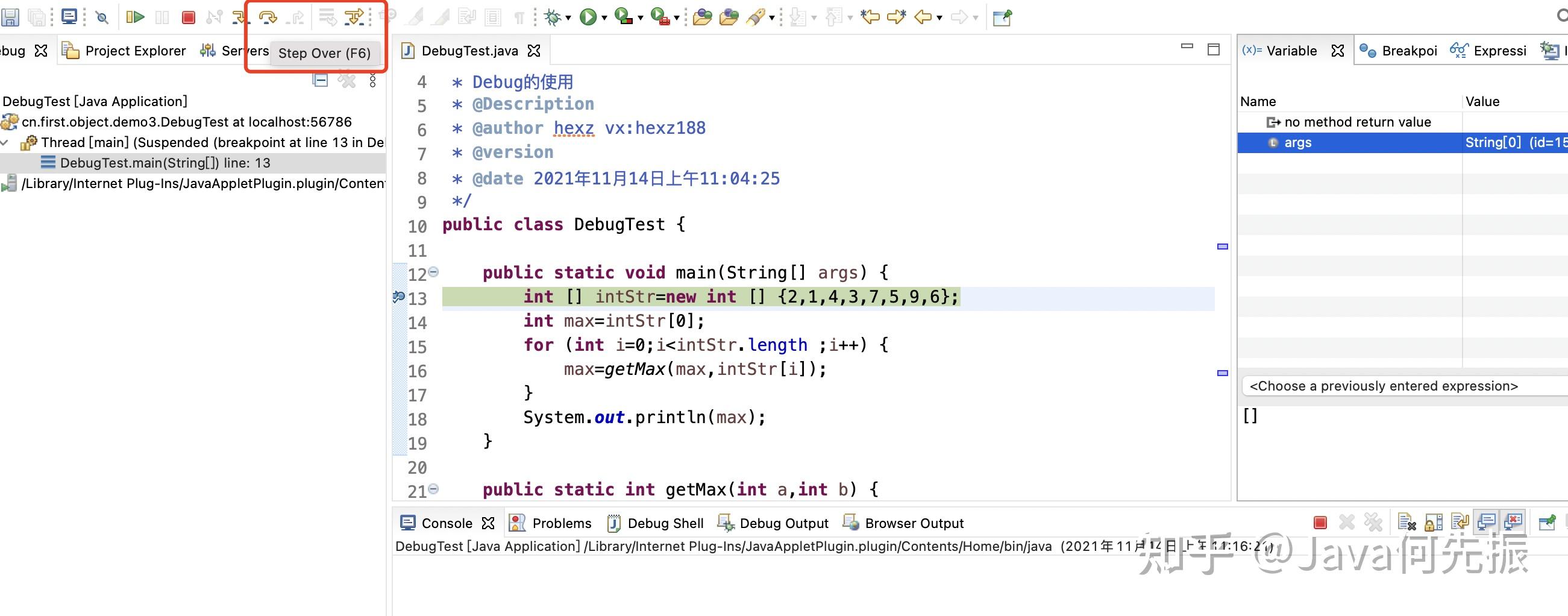Close the DebugTest.java editor tab
1568x616 pixels.
534,51
